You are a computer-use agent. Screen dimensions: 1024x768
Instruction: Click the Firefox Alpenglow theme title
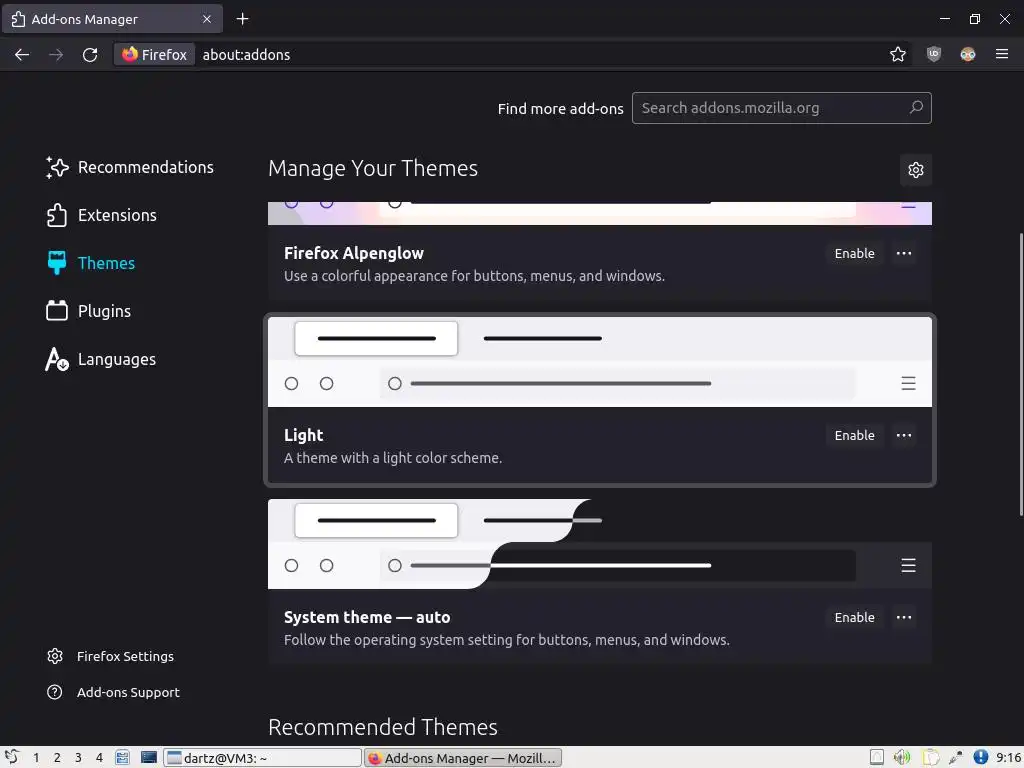pyautogui.click(x=354, y=253)
